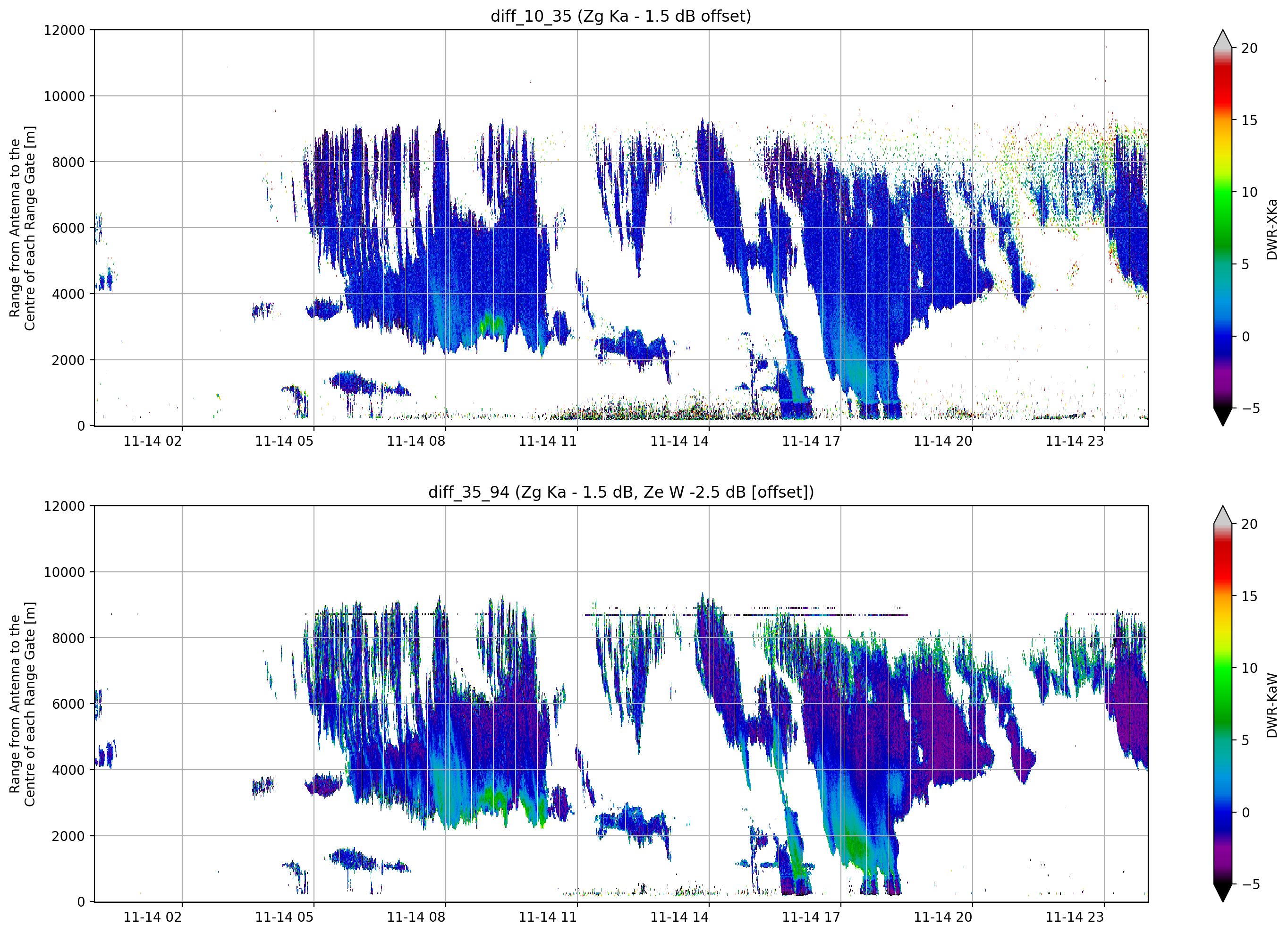Click the 10 tick on the DWR-KaW colorbar
The image size is (1288, 934).
pyautogui.click(x=1249, y=669)
